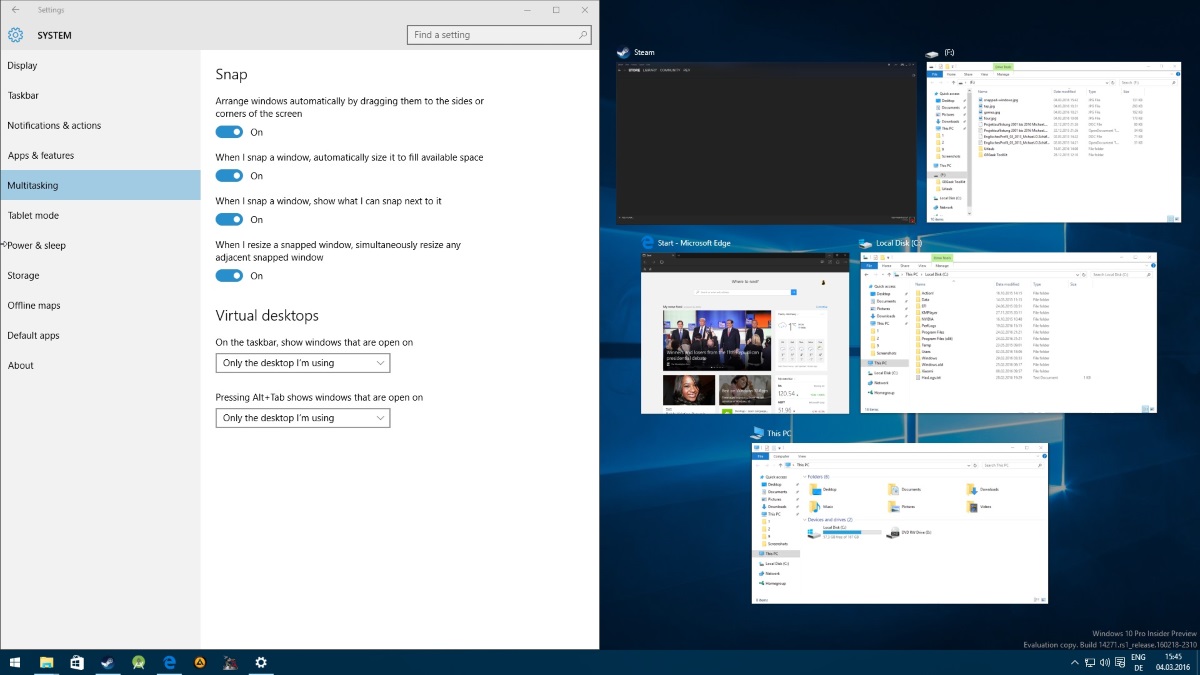Open the Default apps settings page
Screen dimensions: 1200x675
click(x=33, y=336)
